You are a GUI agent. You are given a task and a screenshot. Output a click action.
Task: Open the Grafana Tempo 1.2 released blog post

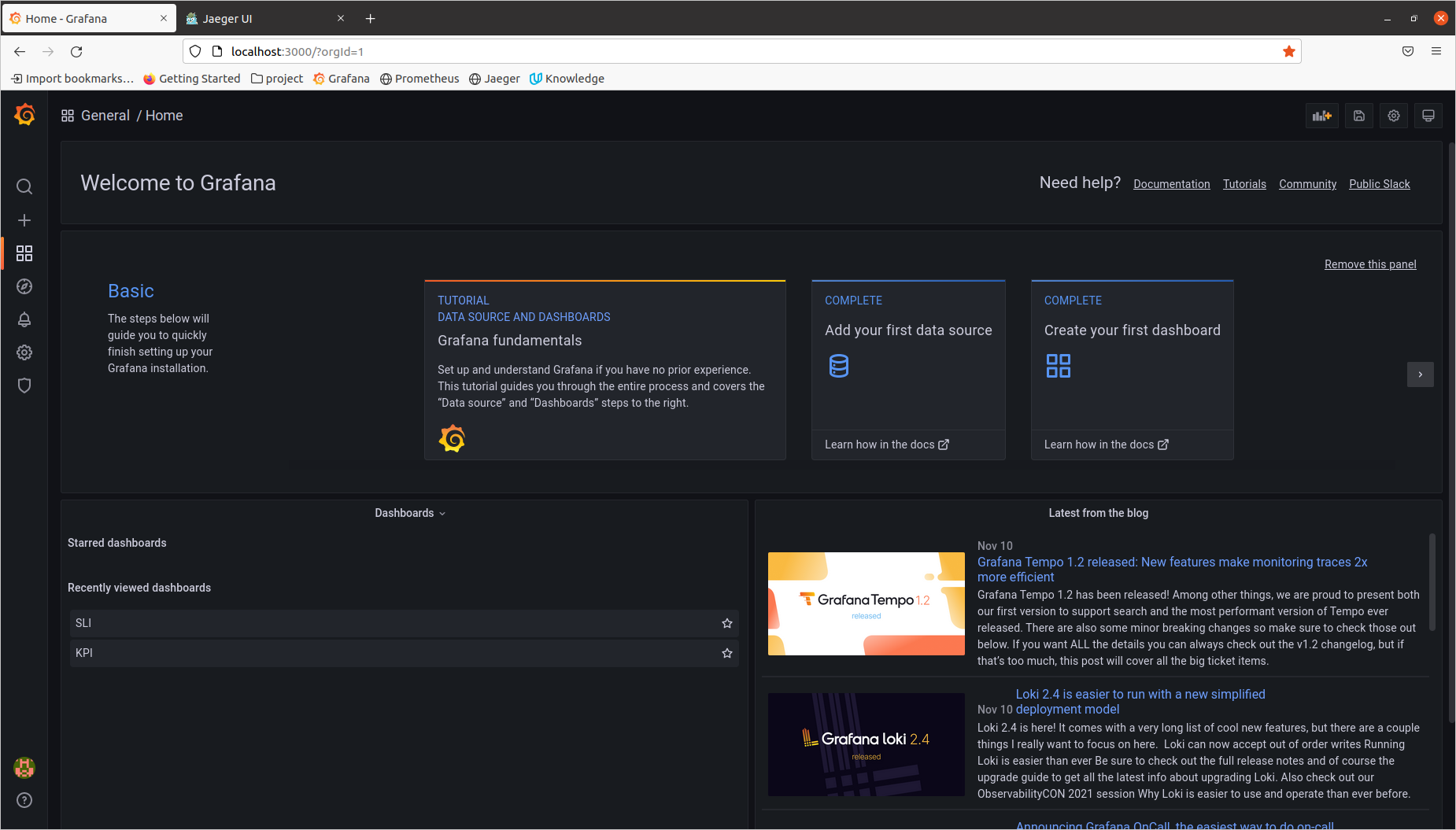click(1172, 570)
